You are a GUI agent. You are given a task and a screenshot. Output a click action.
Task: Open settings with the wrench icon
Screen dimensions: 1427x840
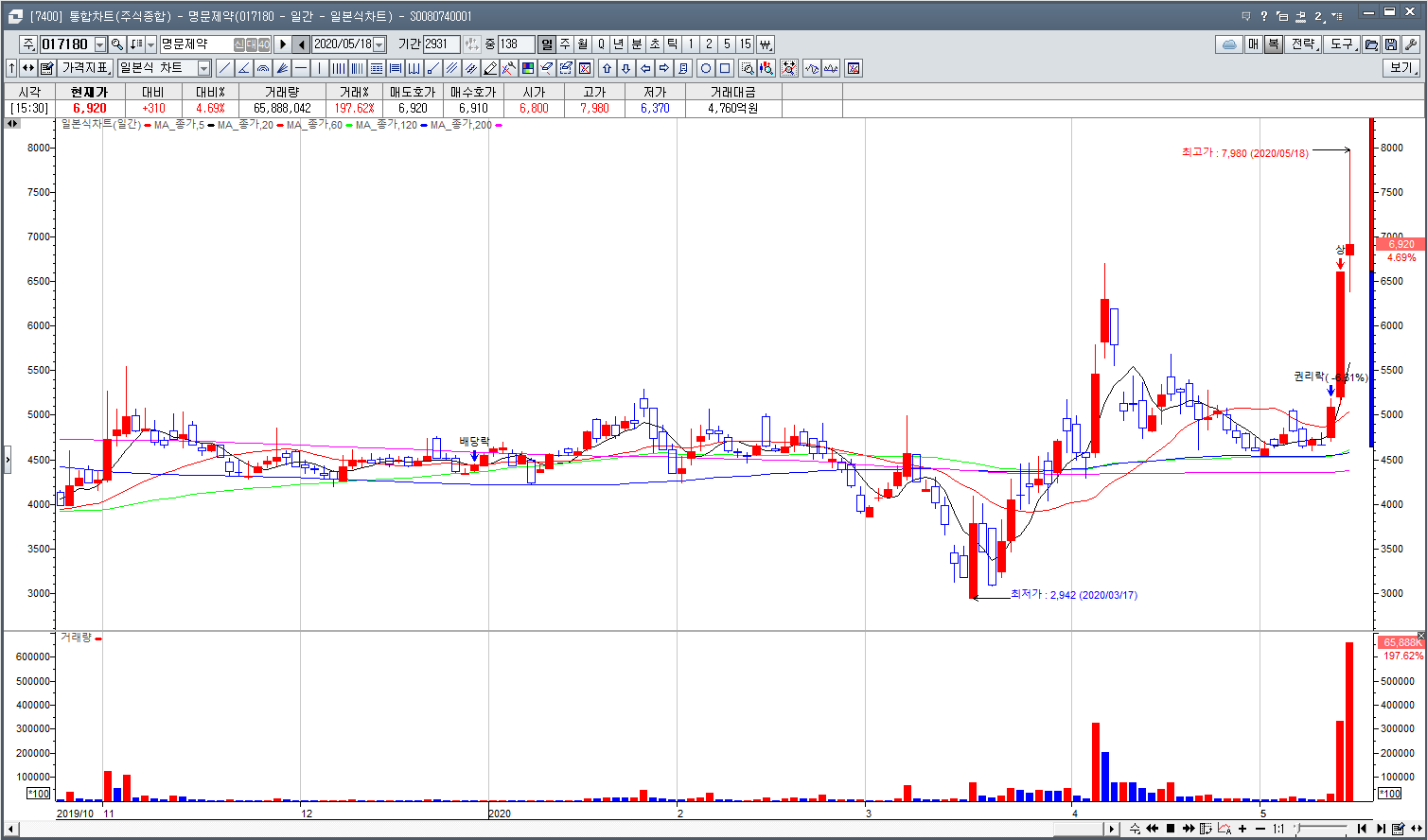[x=1410, y=44]
